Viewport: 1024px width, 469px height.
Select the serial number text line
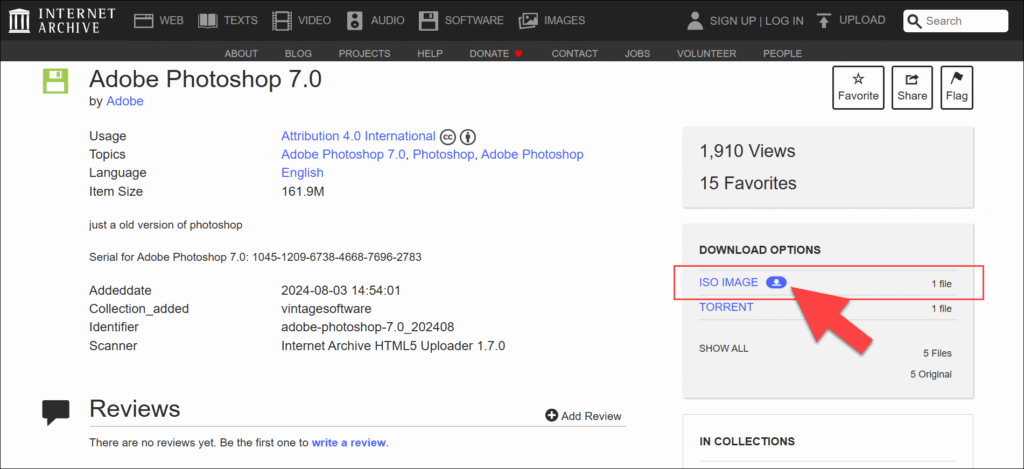(x=255, y=257)
